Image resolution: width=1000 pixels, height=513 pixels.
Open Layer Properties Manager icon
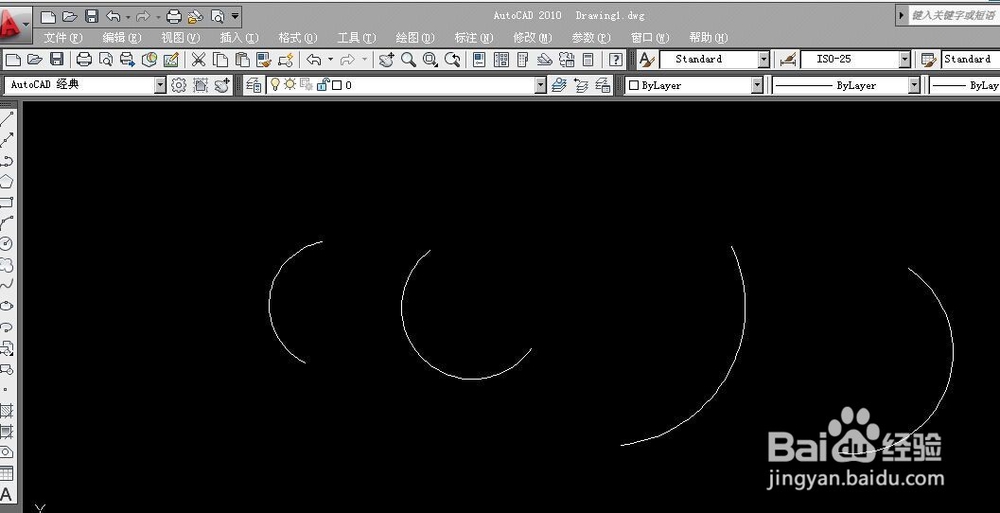tap(254, 85)
